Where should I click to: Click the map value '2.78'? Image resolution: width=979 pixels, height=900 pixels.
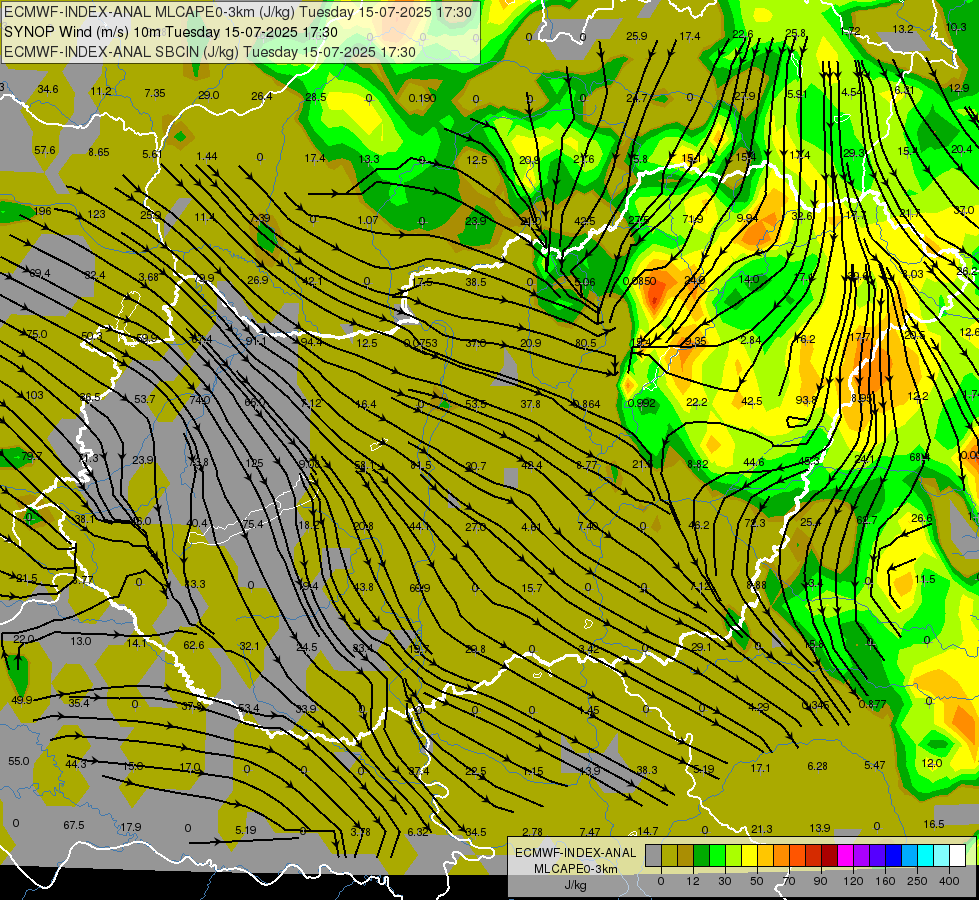532,832
